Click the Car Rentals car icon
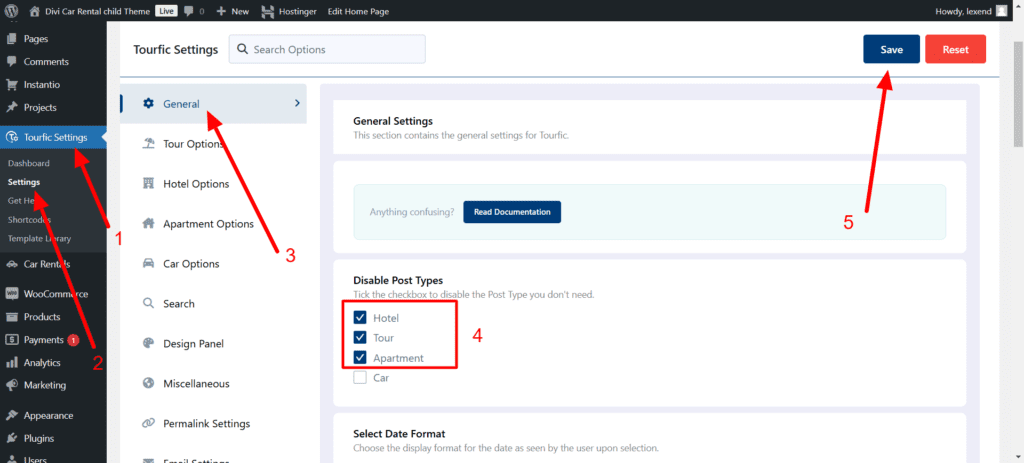 (x=12, y=264)
